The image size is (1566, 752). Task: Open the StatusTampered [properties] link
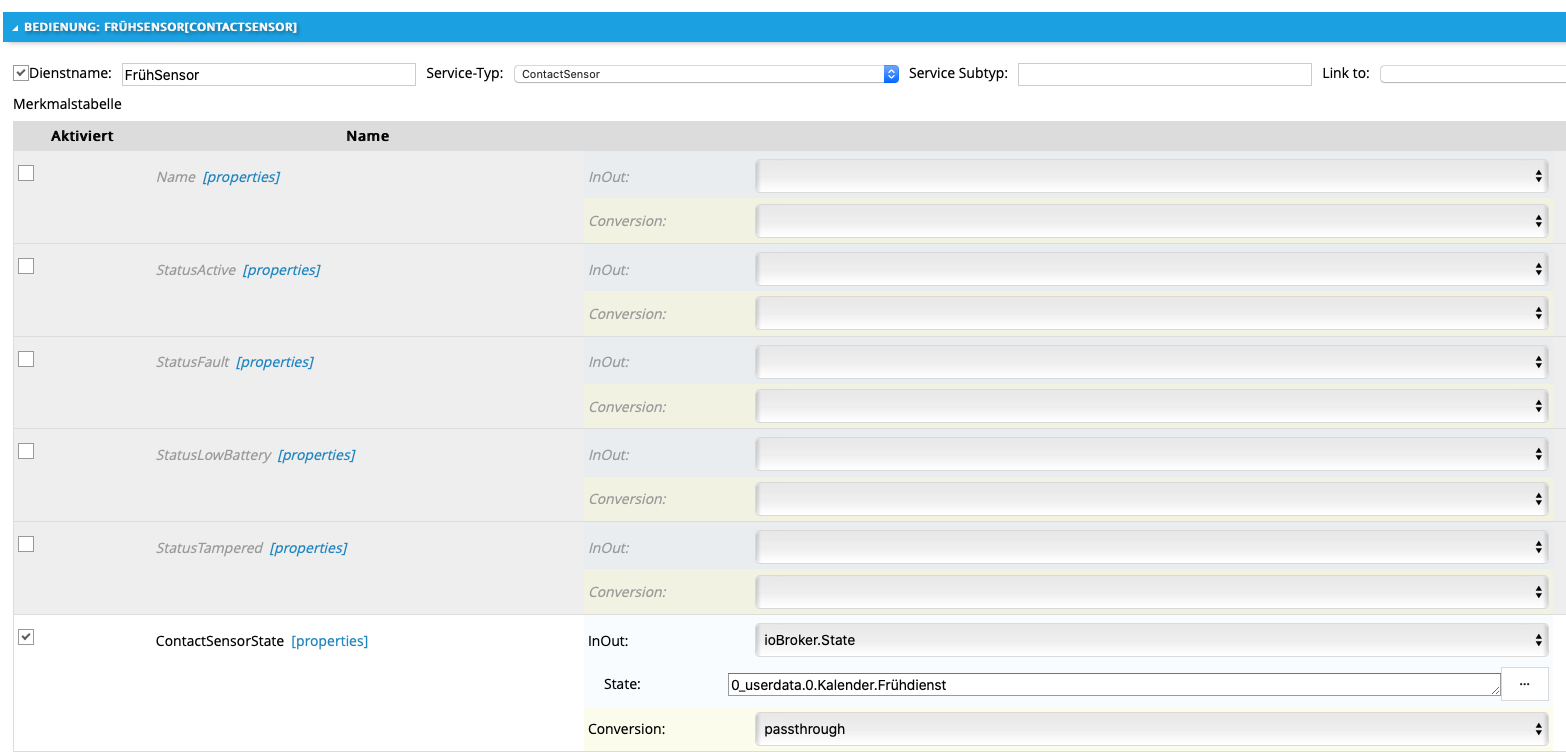308,548
